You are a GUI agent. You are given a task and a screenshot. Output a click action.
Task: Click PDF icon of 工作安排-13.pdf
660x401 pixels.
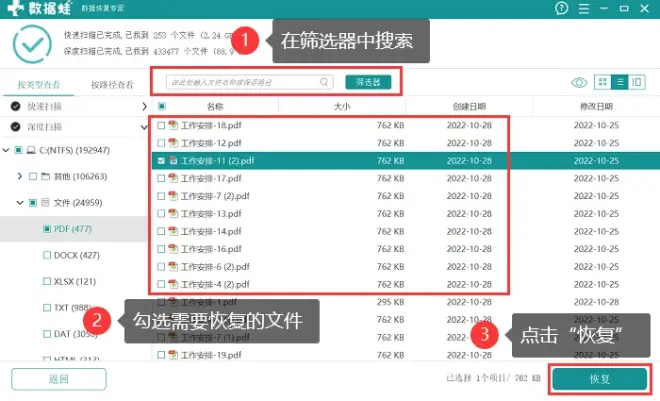click(173, 213)
